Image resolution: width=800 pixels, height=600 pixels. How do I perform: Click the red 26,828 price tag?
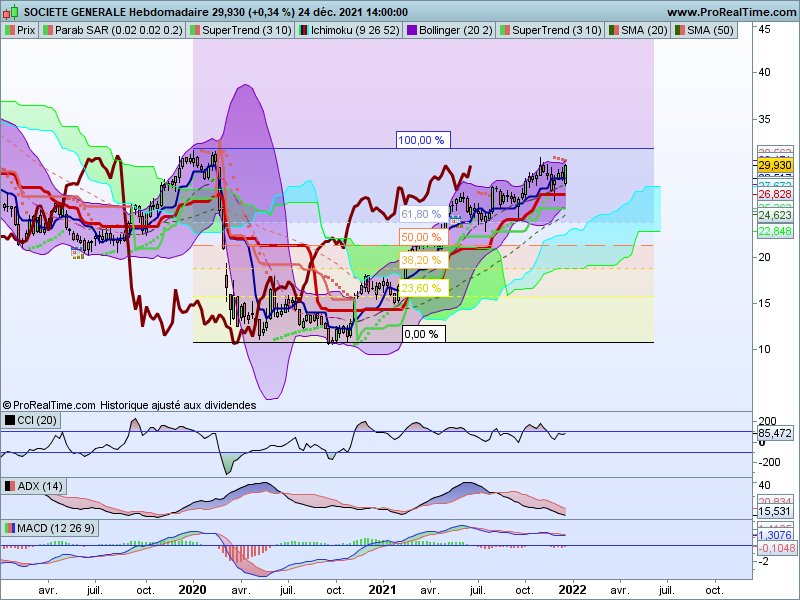pos(775,194)
